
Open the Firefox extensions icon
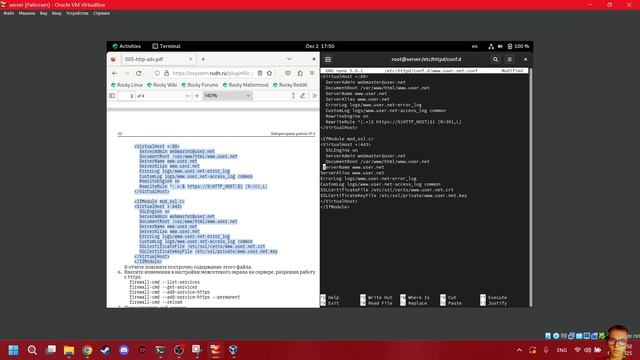click(300, 73)
